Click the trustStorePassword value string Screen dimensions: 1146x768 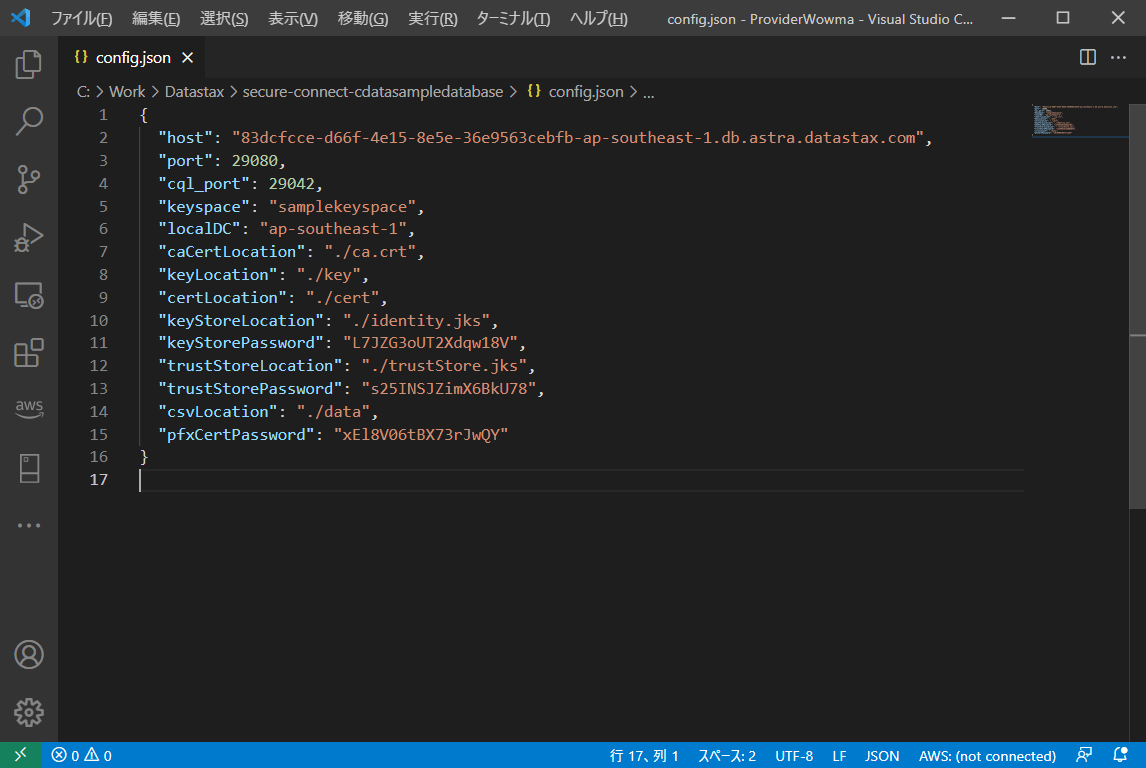[449, 389]
